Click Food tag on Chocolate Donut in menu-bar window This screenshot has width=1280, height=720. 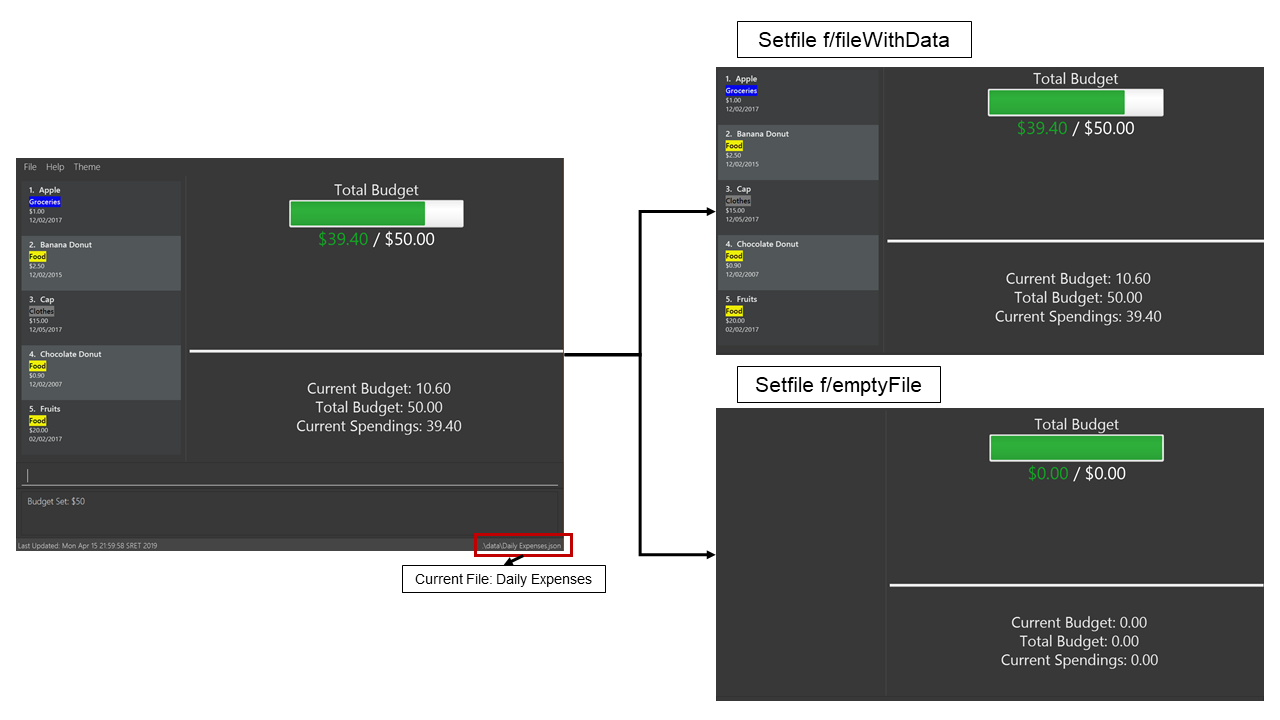[37, 366]
